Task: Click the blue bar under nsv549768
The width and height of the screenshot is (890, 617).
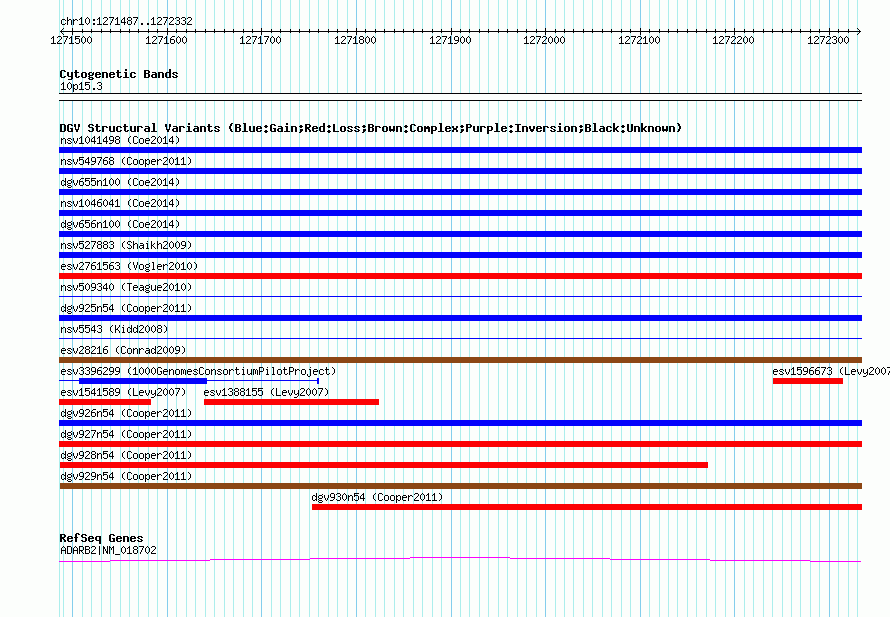Action: pos(460,171)
